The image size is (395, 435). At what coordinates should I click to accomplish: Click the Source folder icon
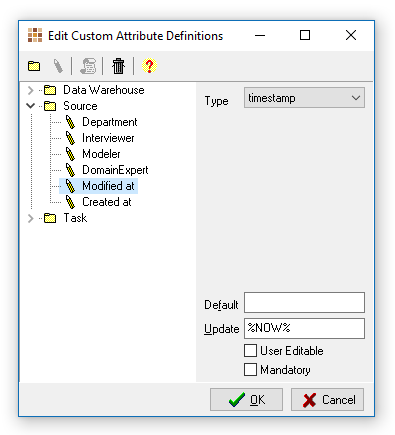[x=50, y=106]
